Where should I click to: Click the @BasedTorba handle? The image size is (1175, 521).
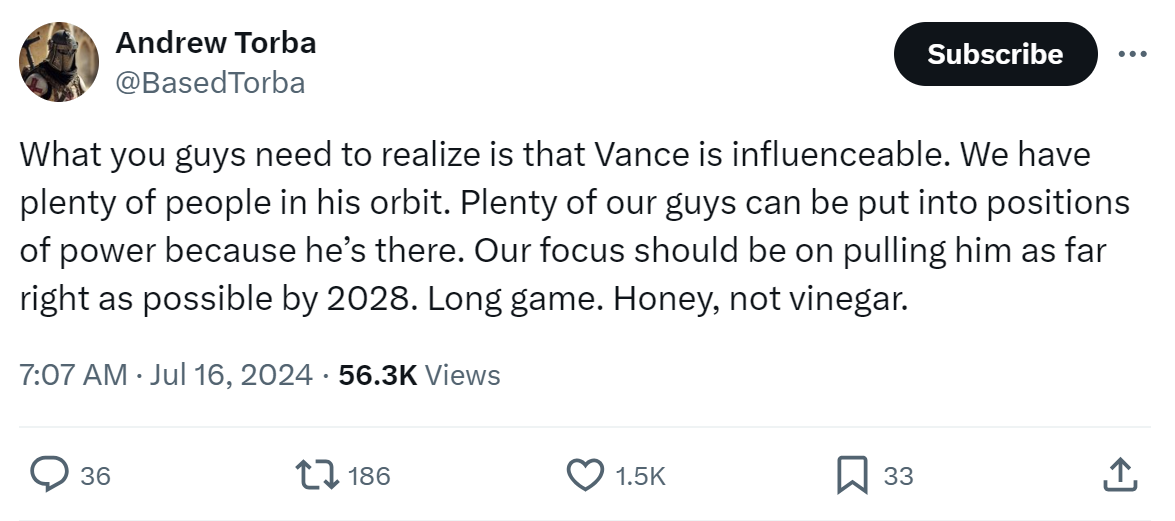click(210, 82)
